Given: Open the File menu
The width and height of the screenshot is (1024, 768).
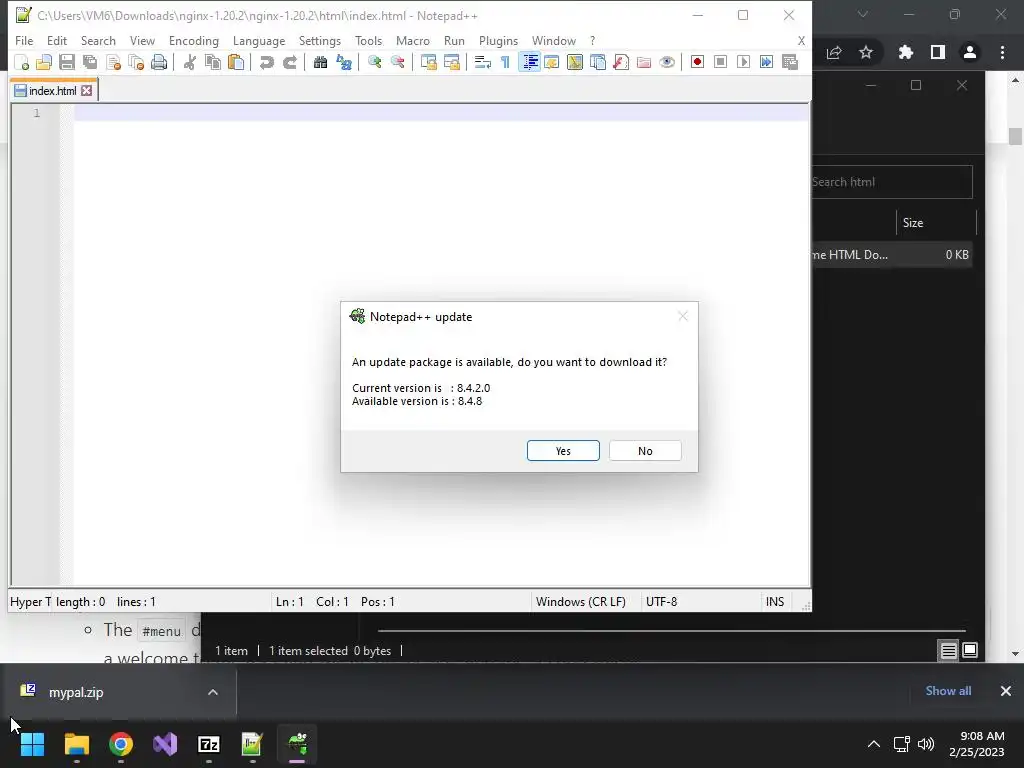Looking at the screenshot, I should [24, 40].
